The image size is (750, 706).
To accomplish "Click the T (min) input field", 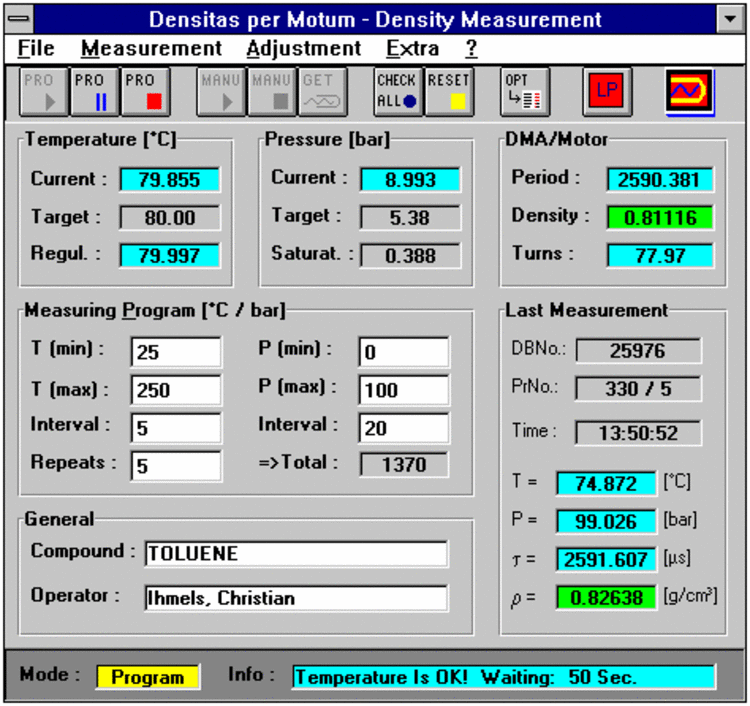I will pyautogui.click(x=176, y=351).
